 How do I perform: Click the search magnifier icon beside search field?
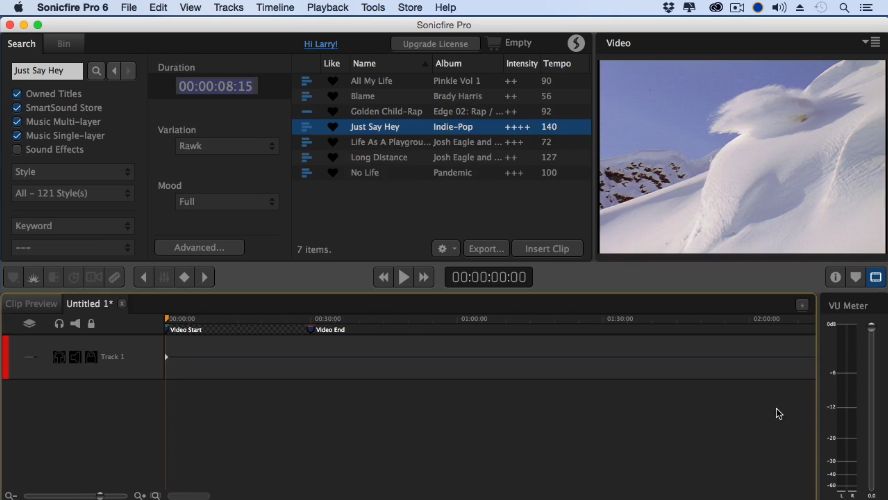coord(96,71)
